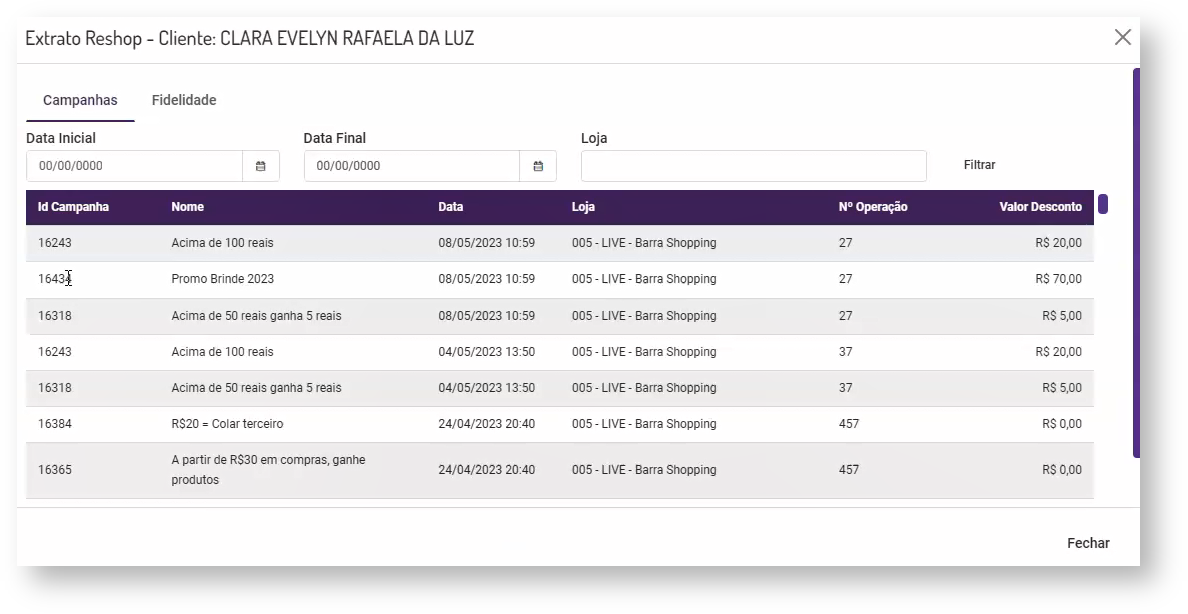The height and width of the screenshot is (614, 1188).
Task: Click the Loja input field
Action: pyautogui.click(x=753, y=166)
